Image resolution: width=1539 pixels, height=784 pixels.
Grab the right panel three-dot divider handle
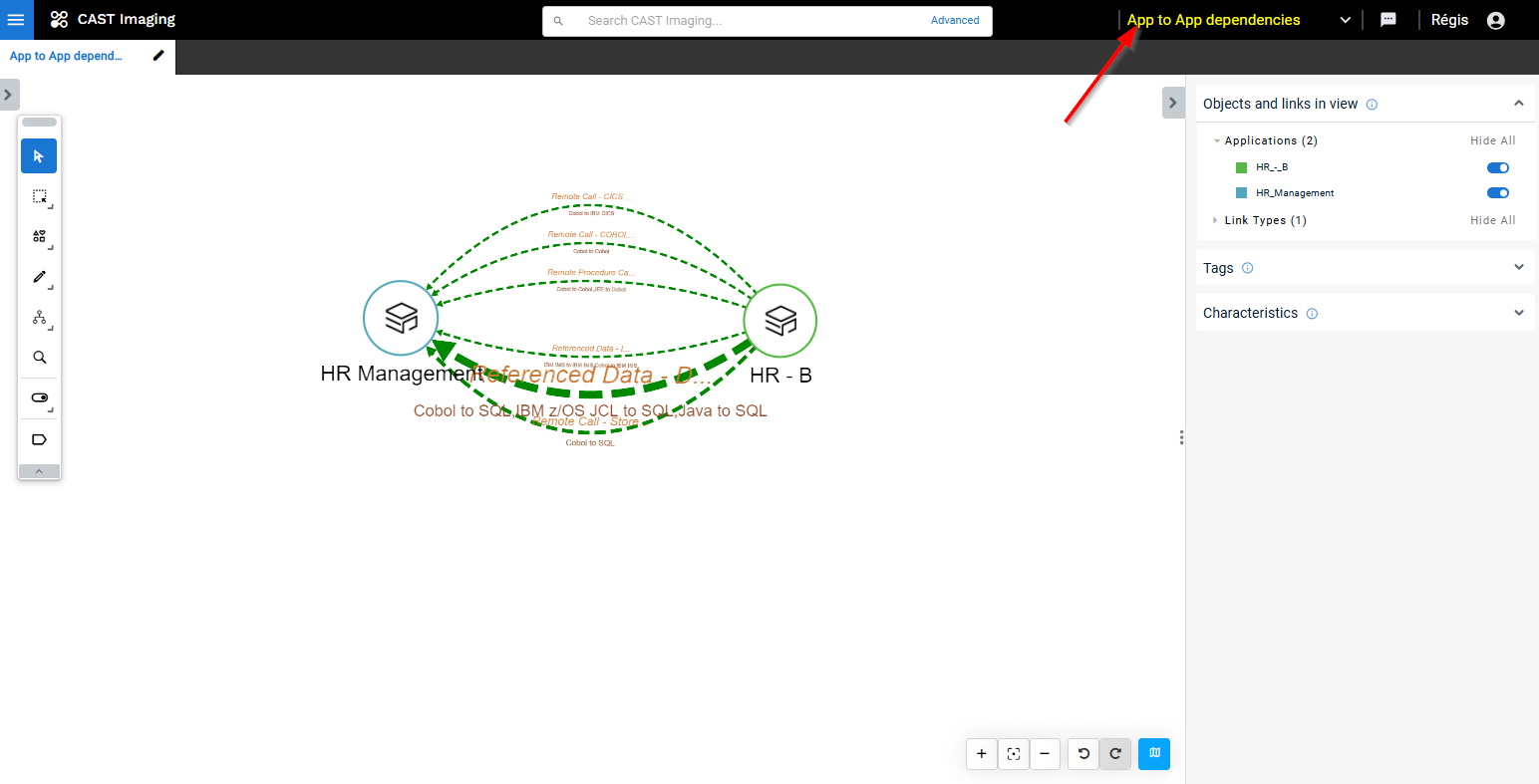point(1181,437)
